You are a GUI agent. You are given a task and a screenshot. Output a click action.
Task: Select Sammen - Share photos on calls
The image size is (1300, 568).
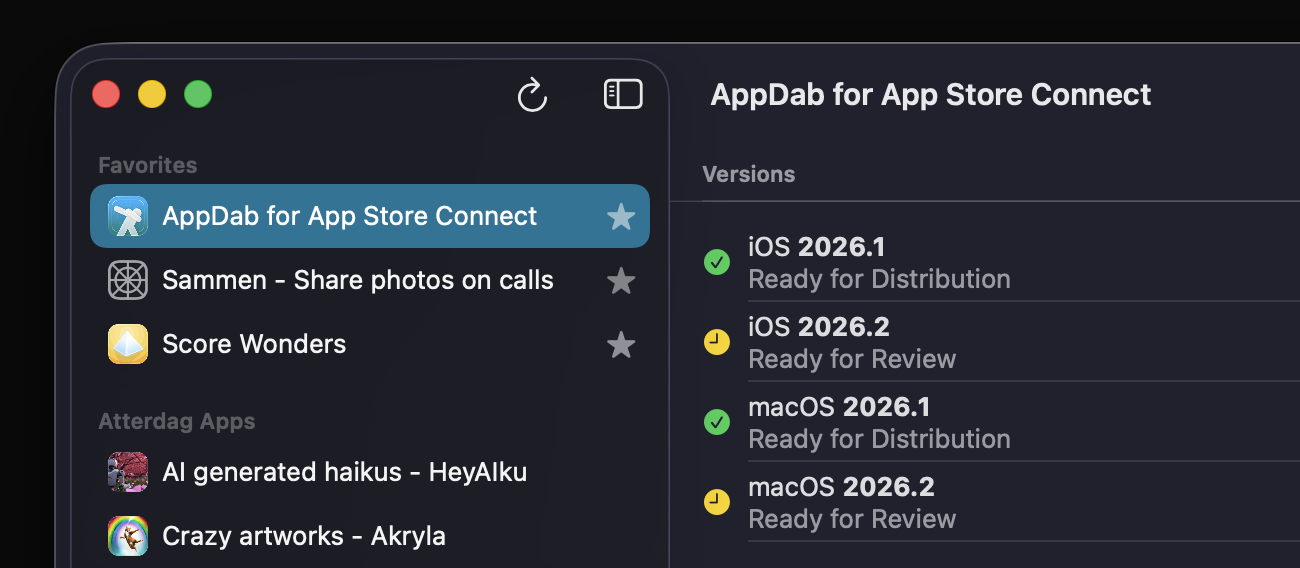click(370, 280)
